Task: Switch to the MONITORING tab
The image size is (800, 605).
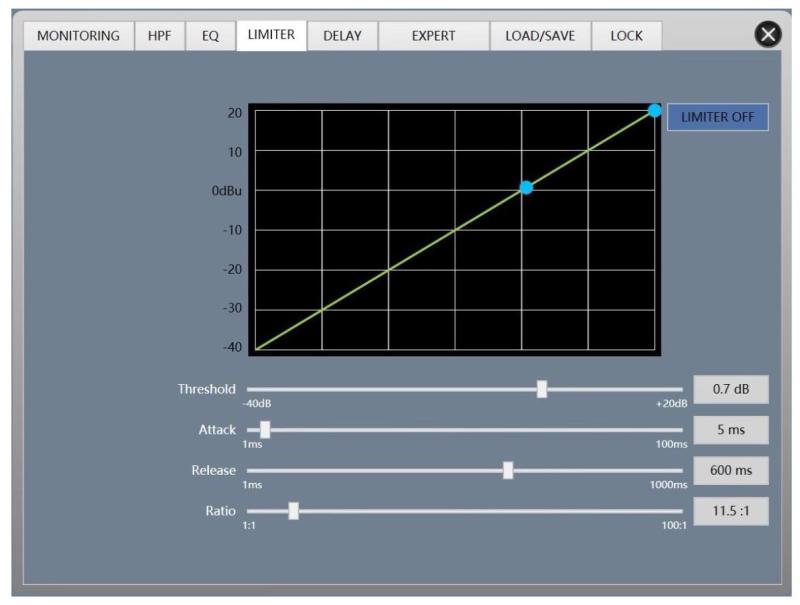Action: pos(78,36)
